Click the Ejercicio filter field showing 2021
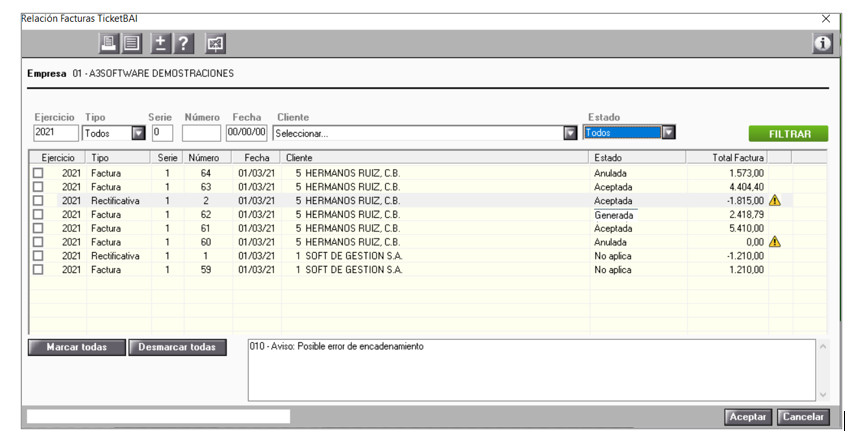Screen dimensions: 858x437 [x=56, y=132]
